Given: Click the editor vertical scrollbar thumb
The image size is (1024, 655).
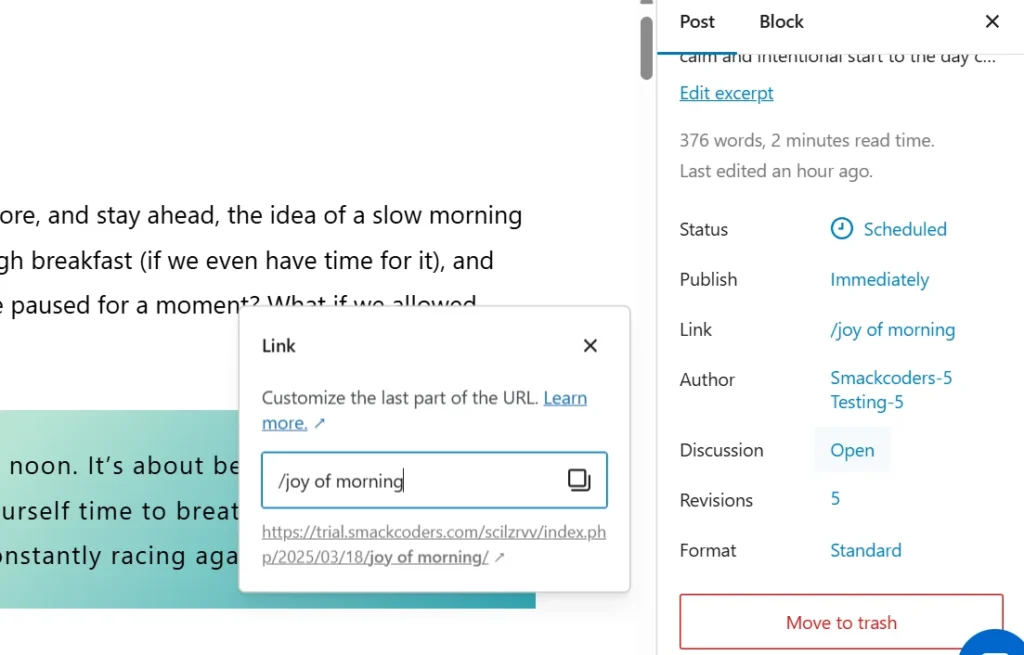Looking at the screenshot, I should pos(647,48).
